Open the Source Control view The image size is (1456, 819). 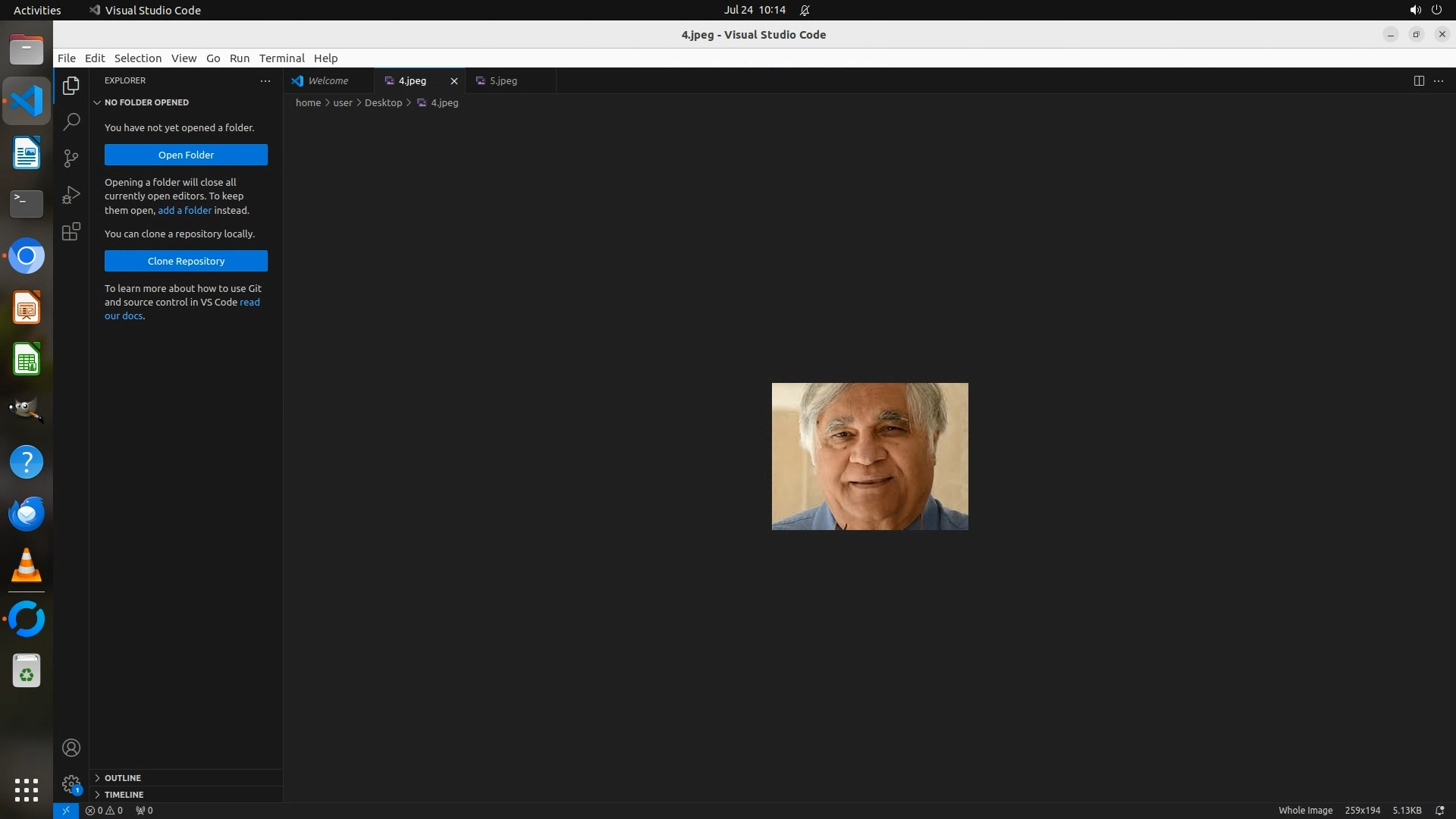71,158
